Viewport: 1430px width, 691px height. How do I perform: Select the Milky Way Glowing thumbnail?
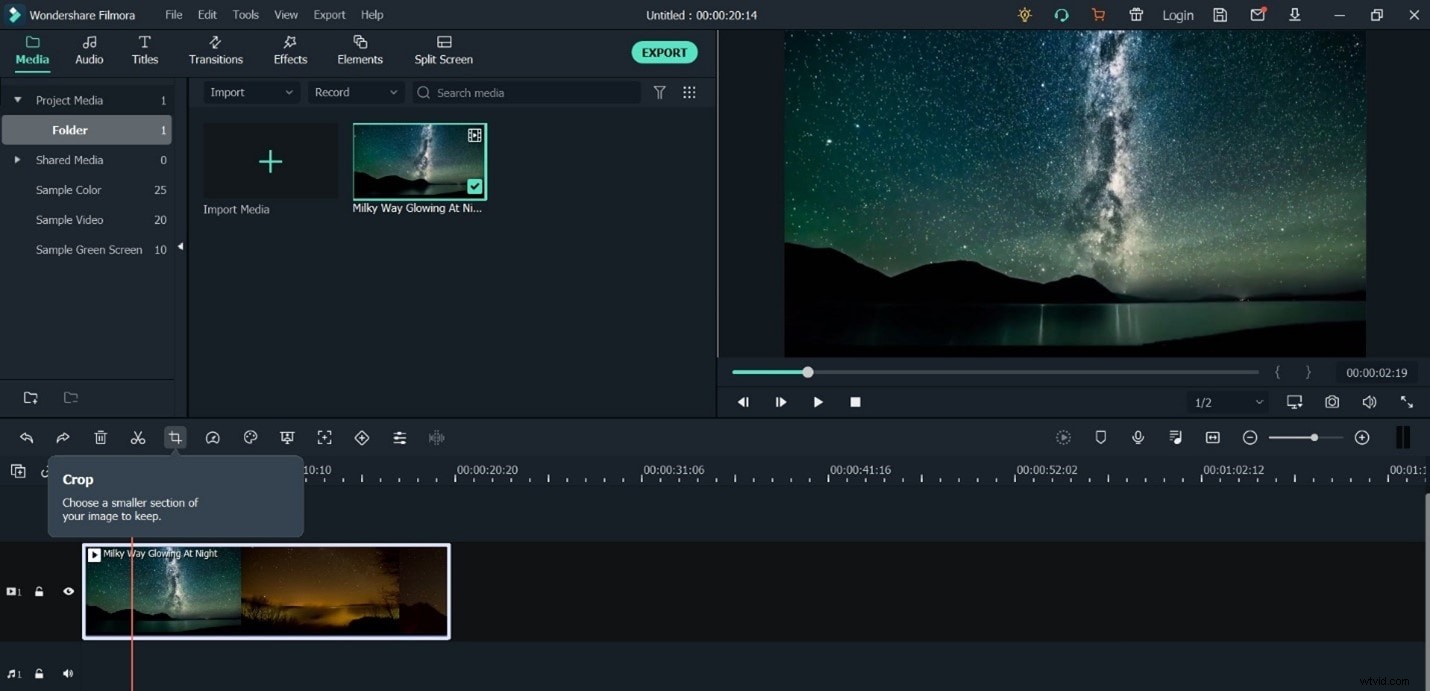(x=419, y=160)
